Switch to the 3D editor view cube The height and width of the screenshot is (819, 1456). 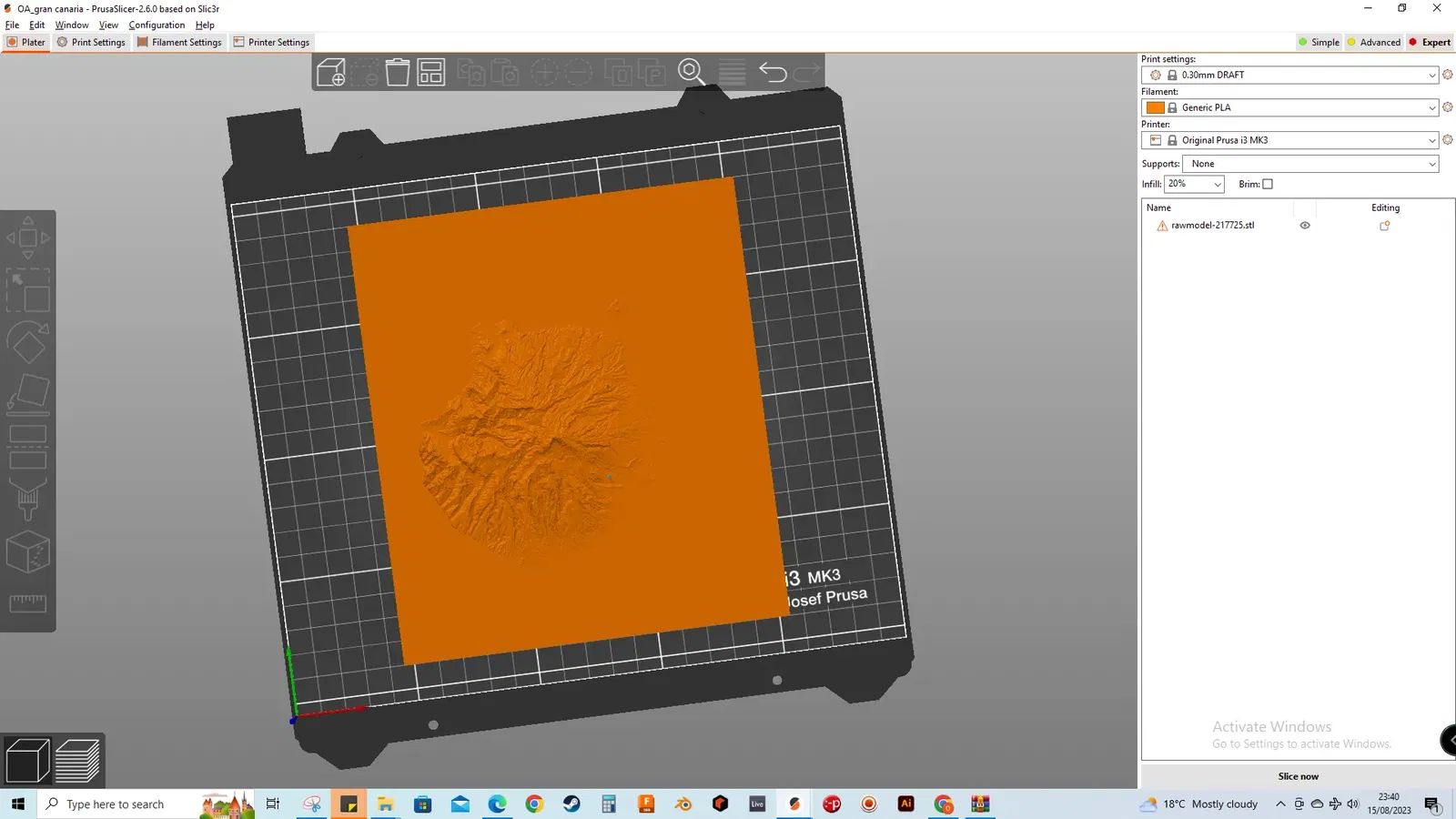[27, 761]
